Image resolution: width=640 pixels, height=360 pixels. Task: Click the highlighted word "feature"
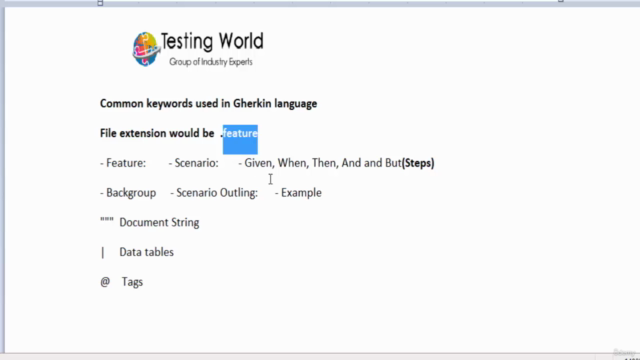(x=240, y=133)
